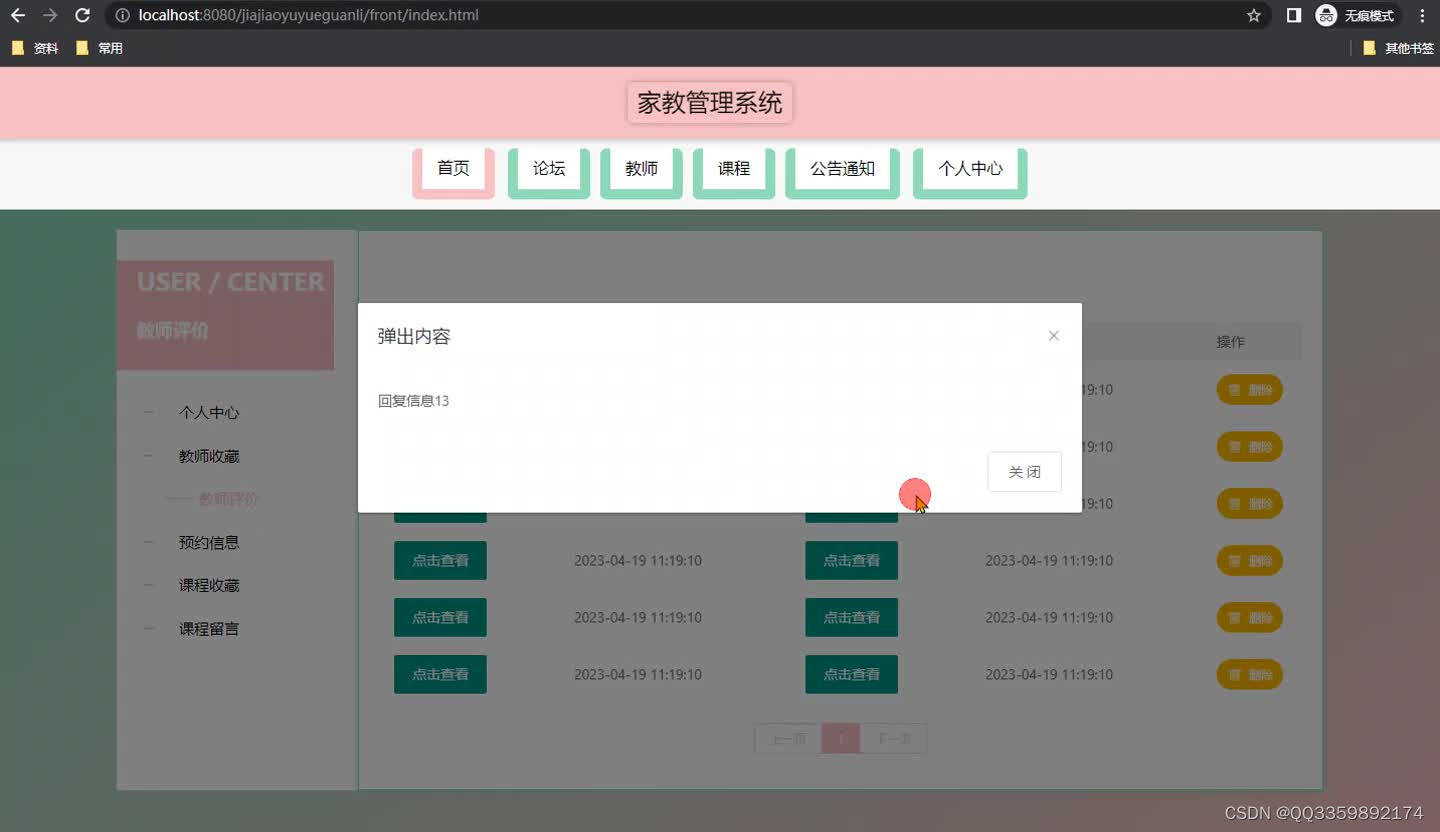Select 课程留言 in the sidebar

pyautogui.click(x=209, y=629)
